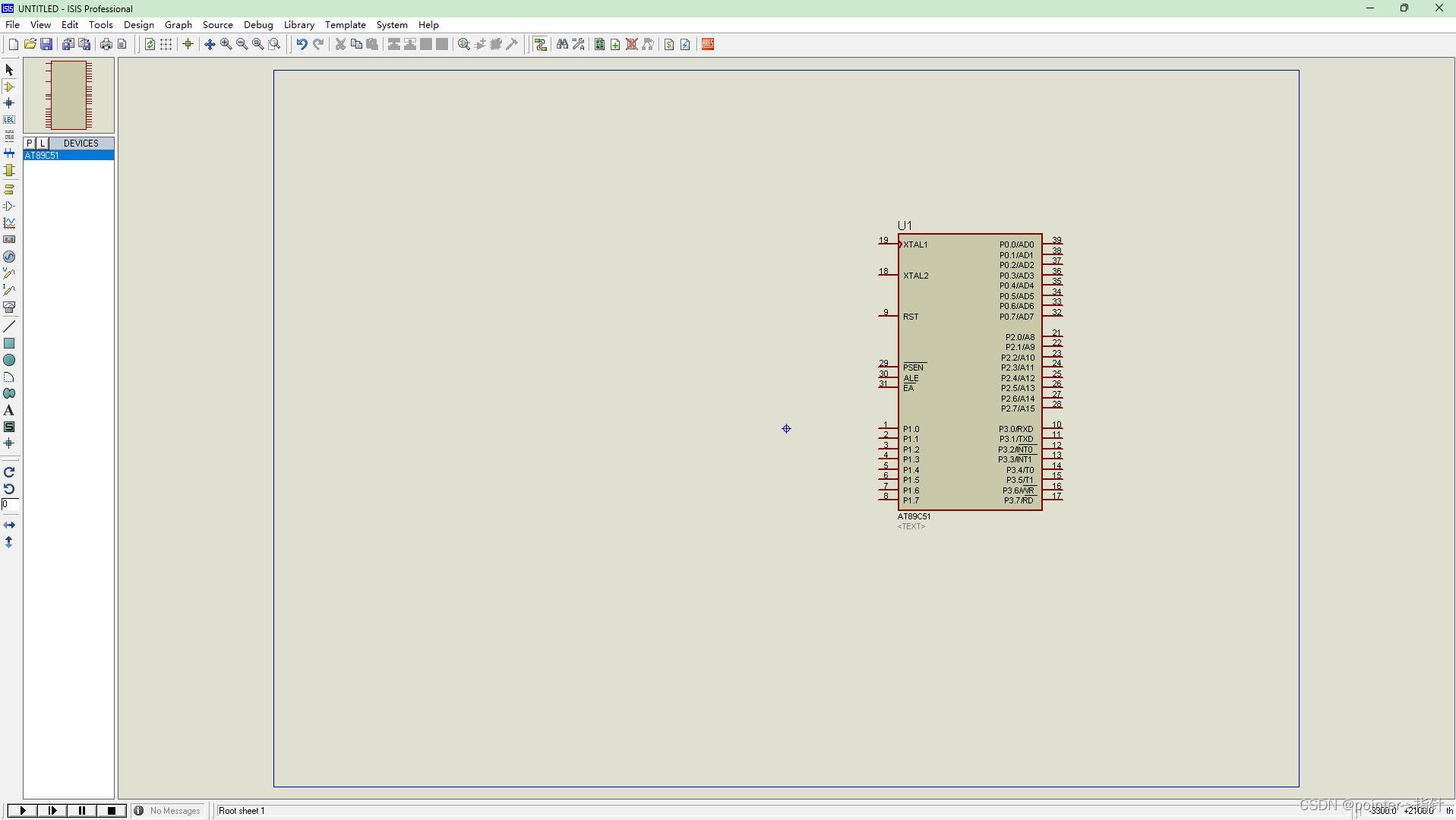
Task: Select 2D graphics line tool
Action: tap(9, 326)
